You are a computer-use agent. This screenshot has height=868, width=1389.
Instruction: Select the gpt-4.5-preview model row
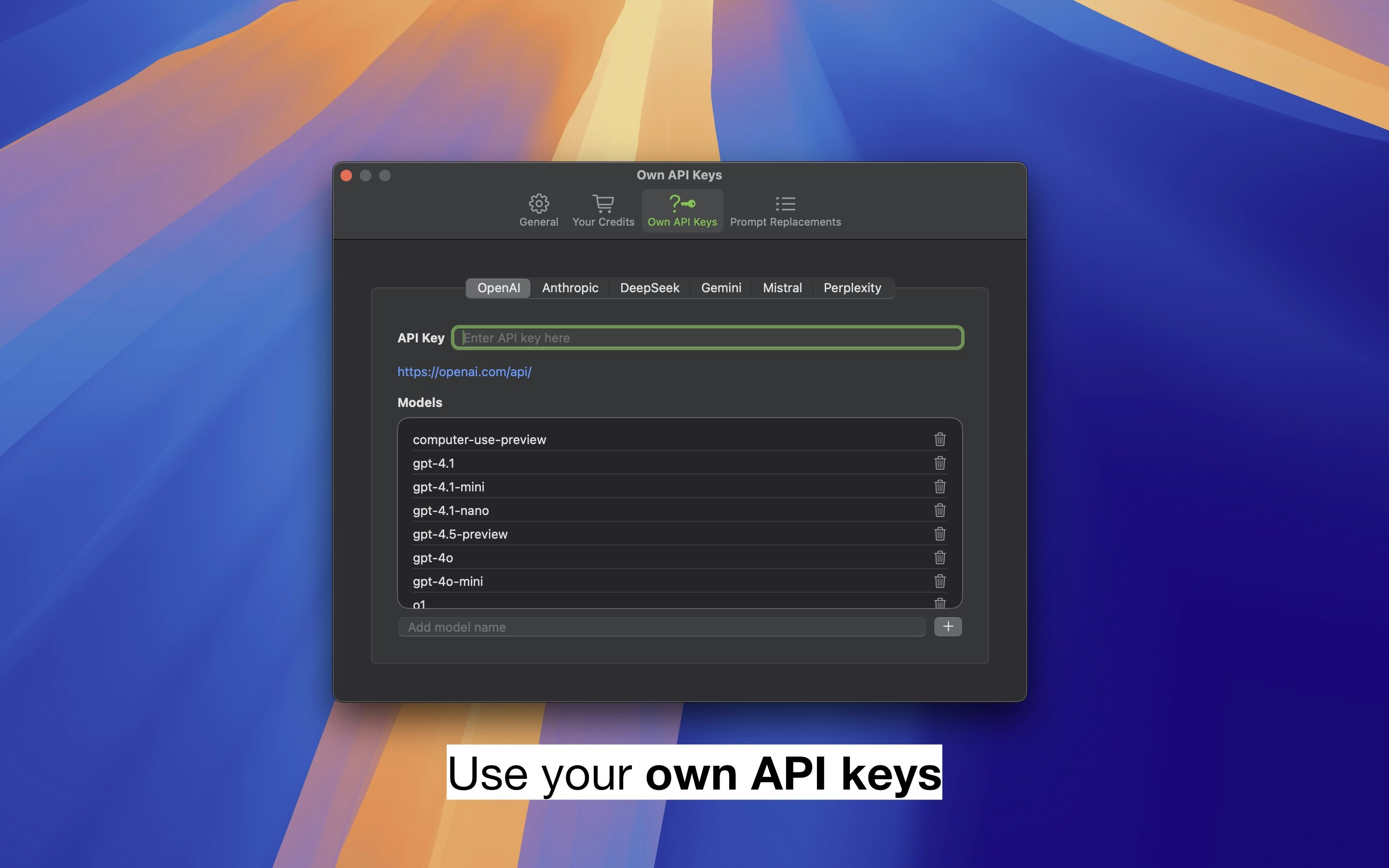pyautogui.click(x=680, y=533)
